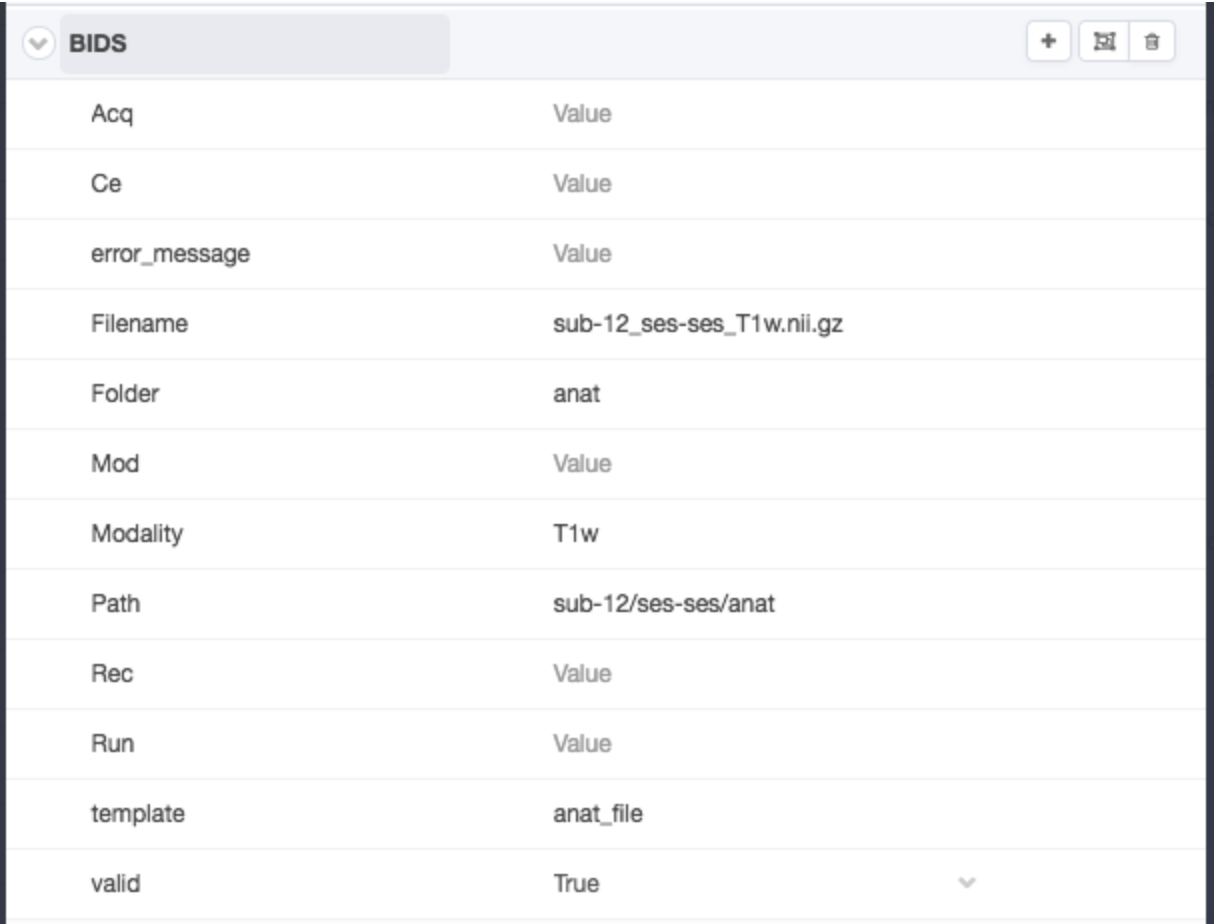Click the Rec key label
Screen dimensions: 1214x924
112,674
